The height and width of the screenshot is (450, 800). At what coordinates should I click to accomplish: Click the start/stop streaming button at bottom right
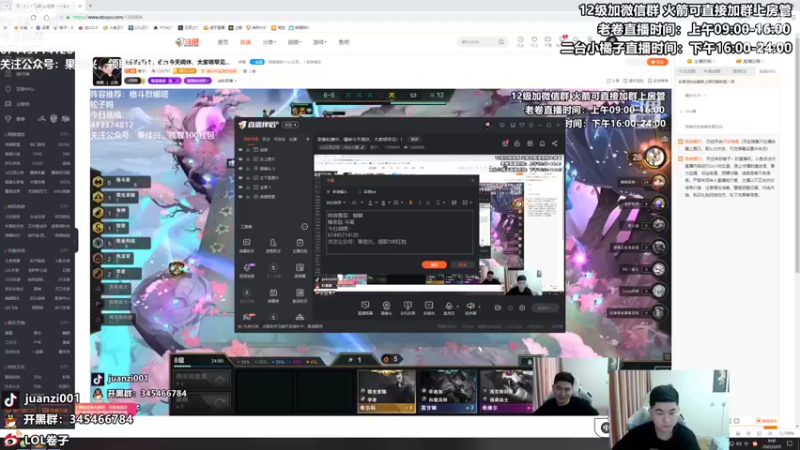tap(545, 308)
